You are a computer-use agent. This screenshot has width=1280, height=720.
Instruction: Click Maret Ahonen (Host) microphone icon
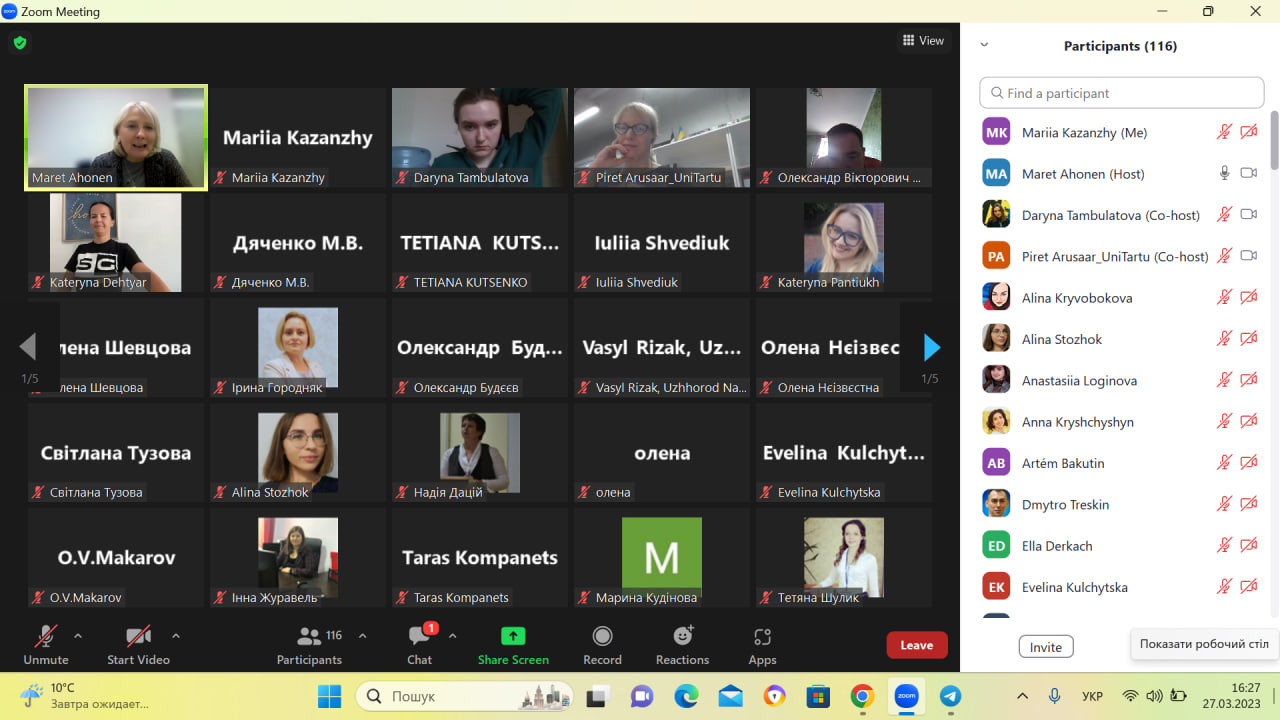point(1224,173)
